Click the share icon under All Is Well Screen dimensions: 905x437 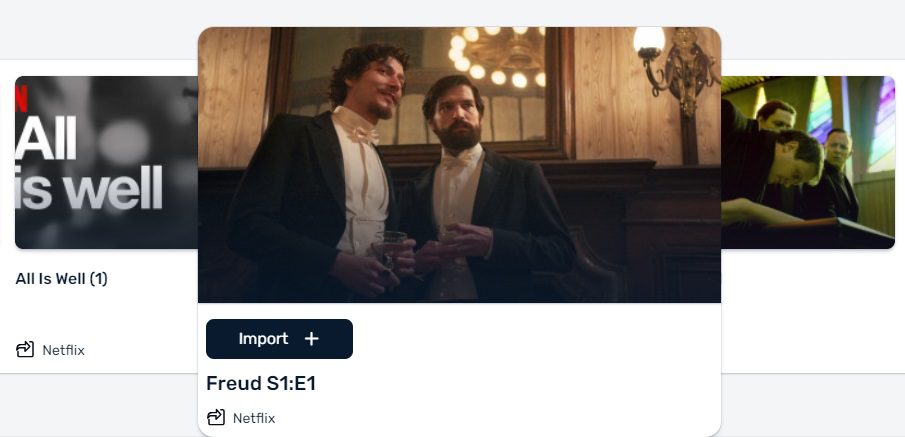click(x=25, y=349)
